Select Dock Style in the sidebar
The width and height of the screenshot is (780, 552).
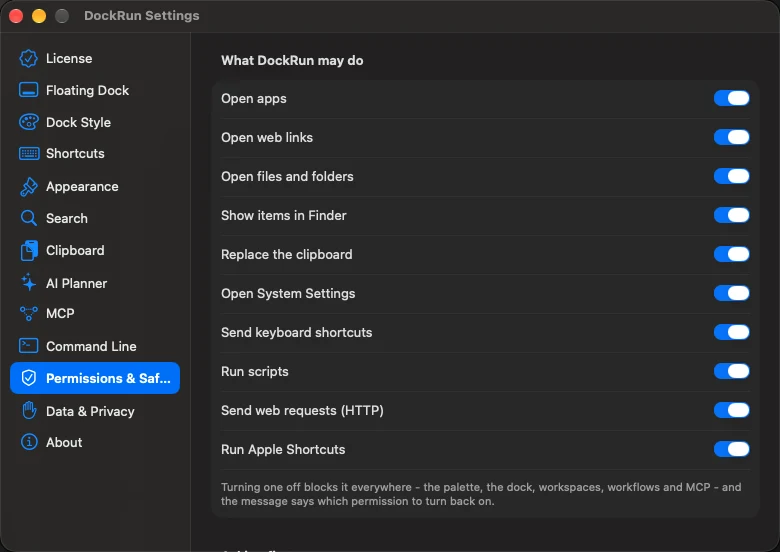pyautogui.click(x=95, y=122)
